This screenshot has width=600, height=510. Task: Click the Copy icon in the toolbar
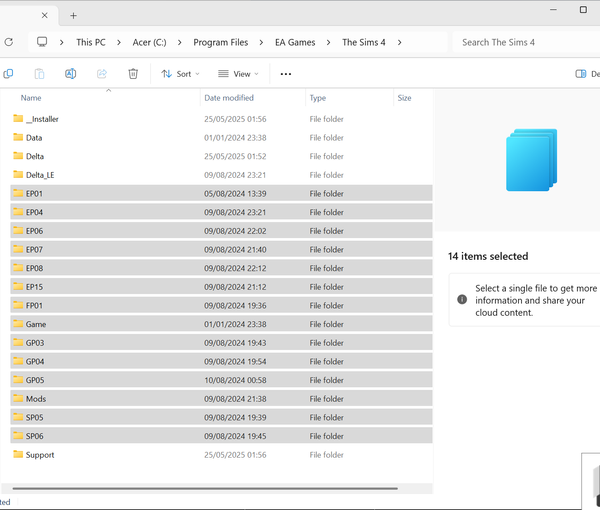tap(8, 73)
